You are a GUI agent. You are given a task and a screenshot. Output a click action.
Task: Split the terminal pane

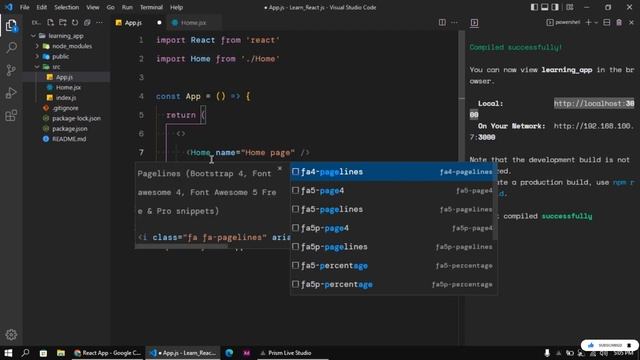(607, 22)
